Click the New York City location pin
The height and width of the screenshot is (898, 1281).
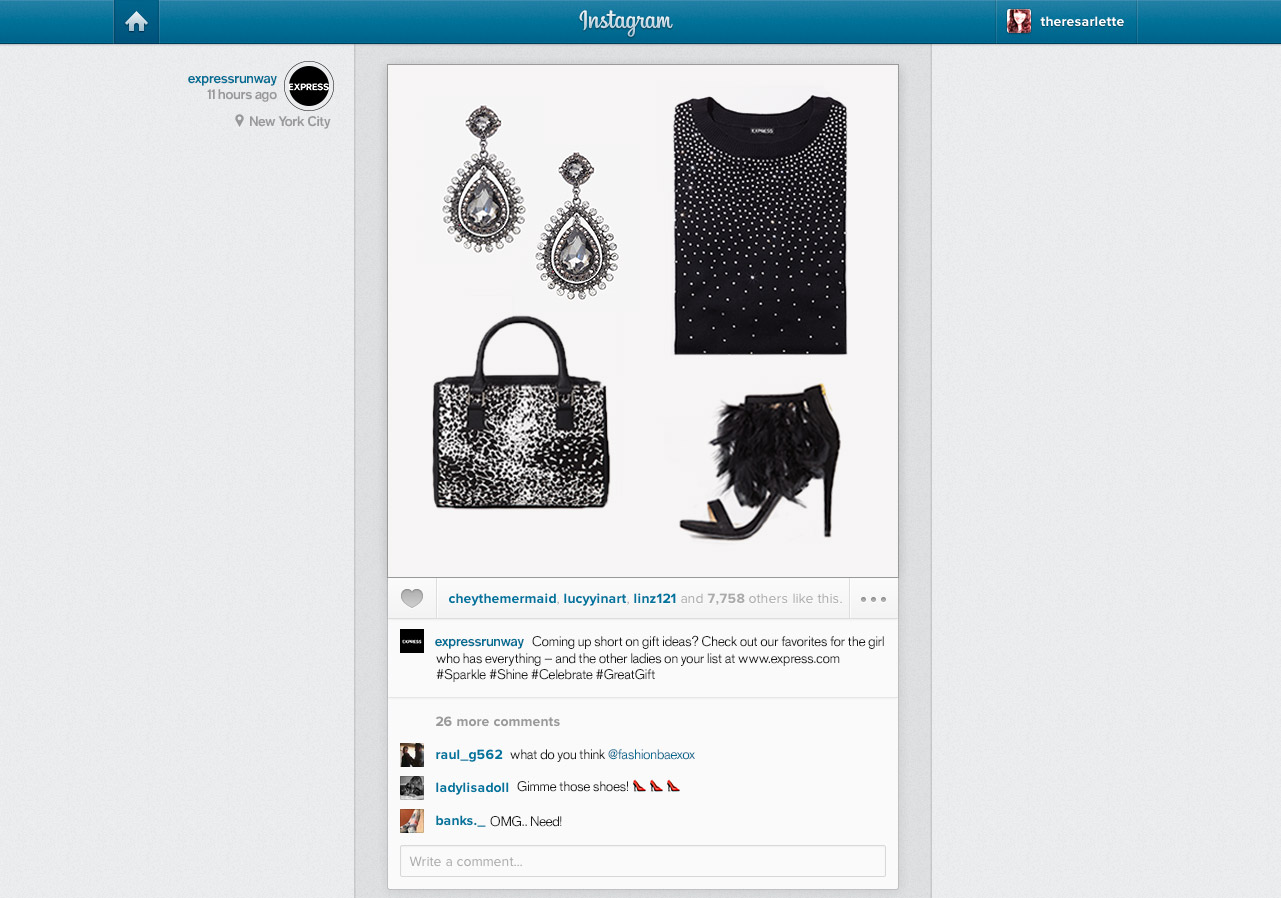coord(239,121)
